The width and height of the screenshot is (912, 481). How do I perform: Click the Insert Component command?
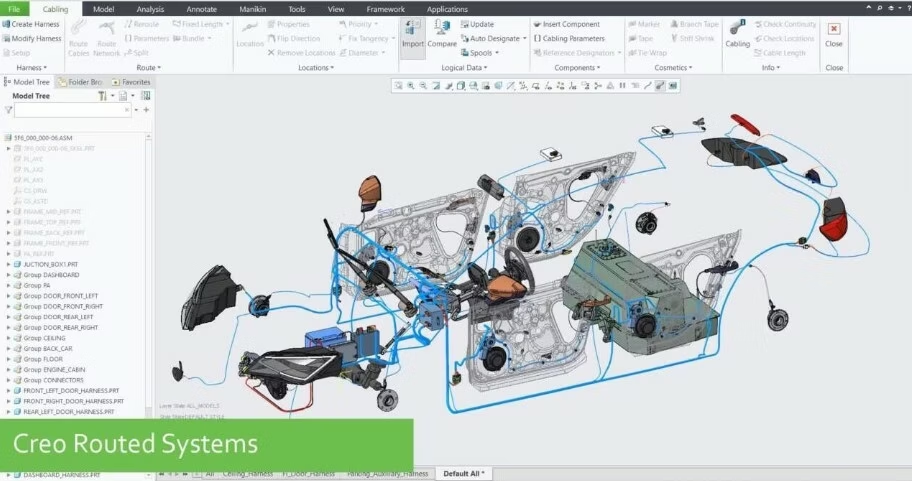point(566,24)
